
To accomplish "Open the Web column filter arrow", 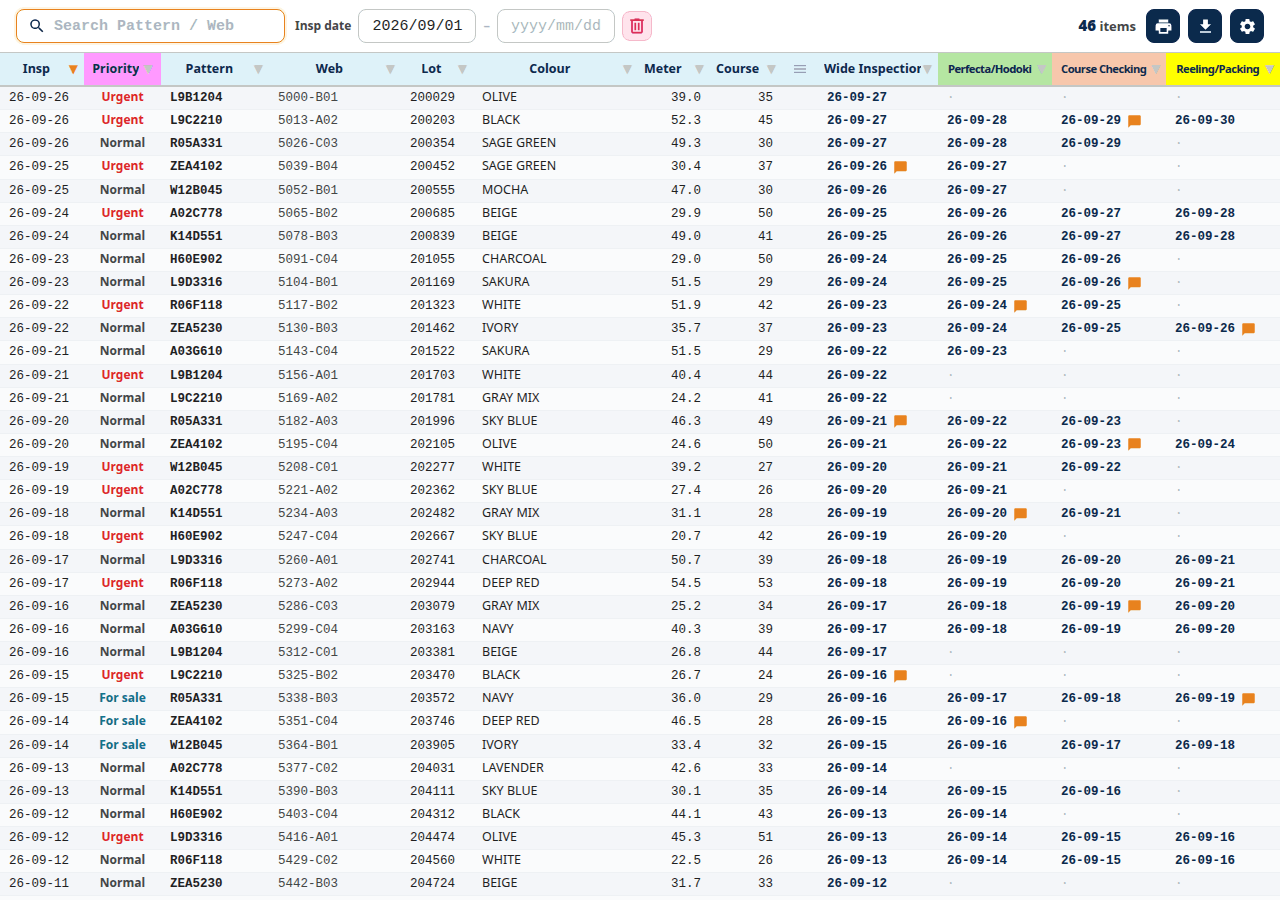I will 390,69.
